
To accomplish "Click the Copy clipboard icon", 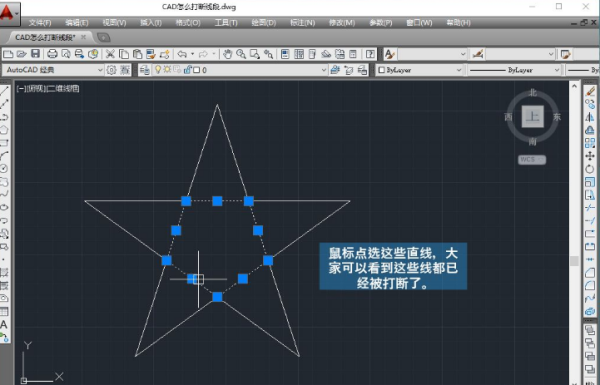I will point(124,54).
